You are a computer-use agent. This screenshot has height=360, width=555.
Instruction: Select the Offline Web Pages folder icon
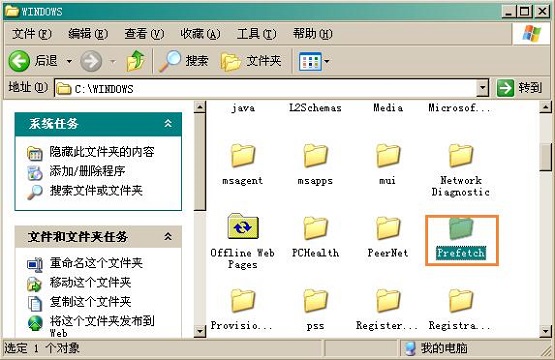click(243, 226)
